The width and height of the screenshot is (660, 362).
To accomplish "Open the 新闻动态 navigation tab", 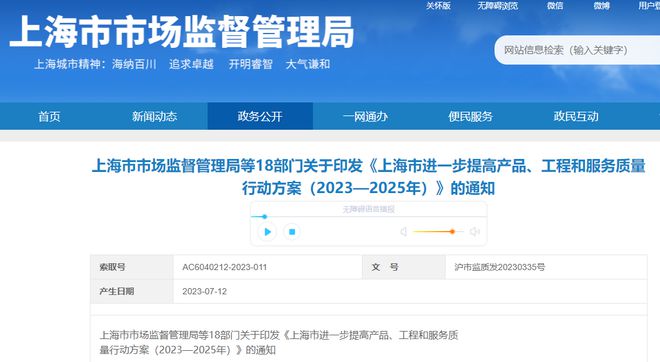I will point(154,116).
